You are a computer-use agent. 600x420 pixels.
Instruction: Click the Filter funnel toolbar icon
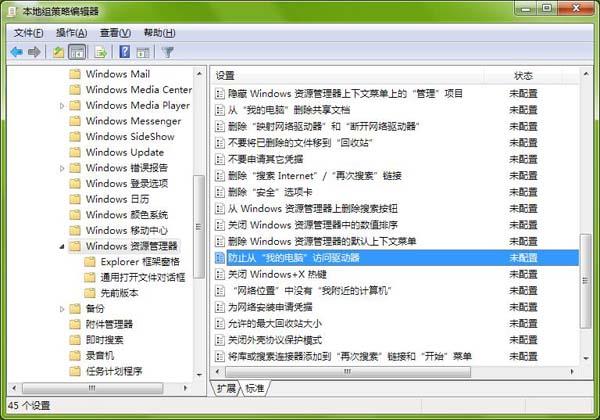coord(168,52)
